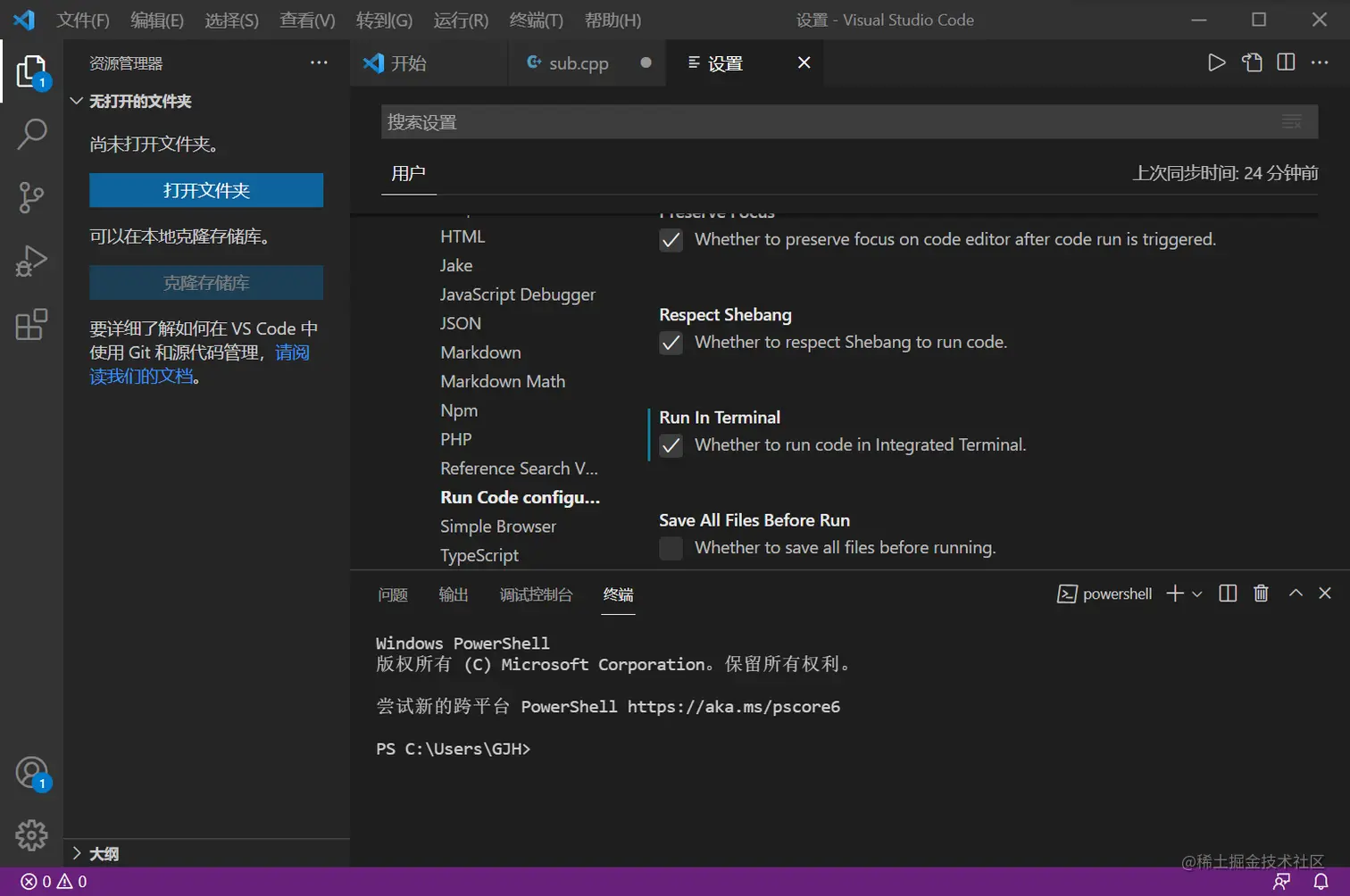The width and height of the screenshot is (1350, 896).
Task: Open editor More Actions ellipsis
Action: tap(1320, 62)
